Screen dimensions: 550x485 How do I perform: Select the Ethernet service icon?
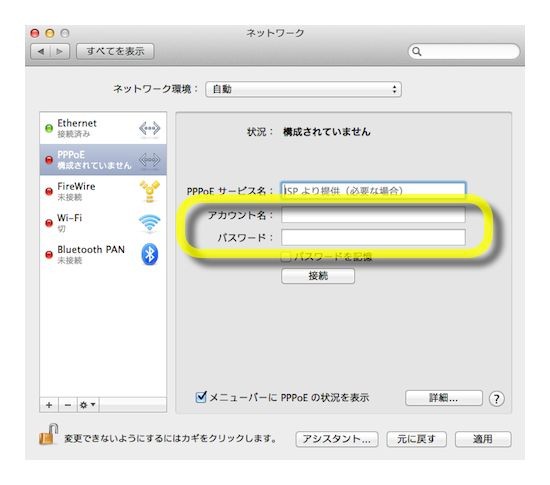pos(150,129)
